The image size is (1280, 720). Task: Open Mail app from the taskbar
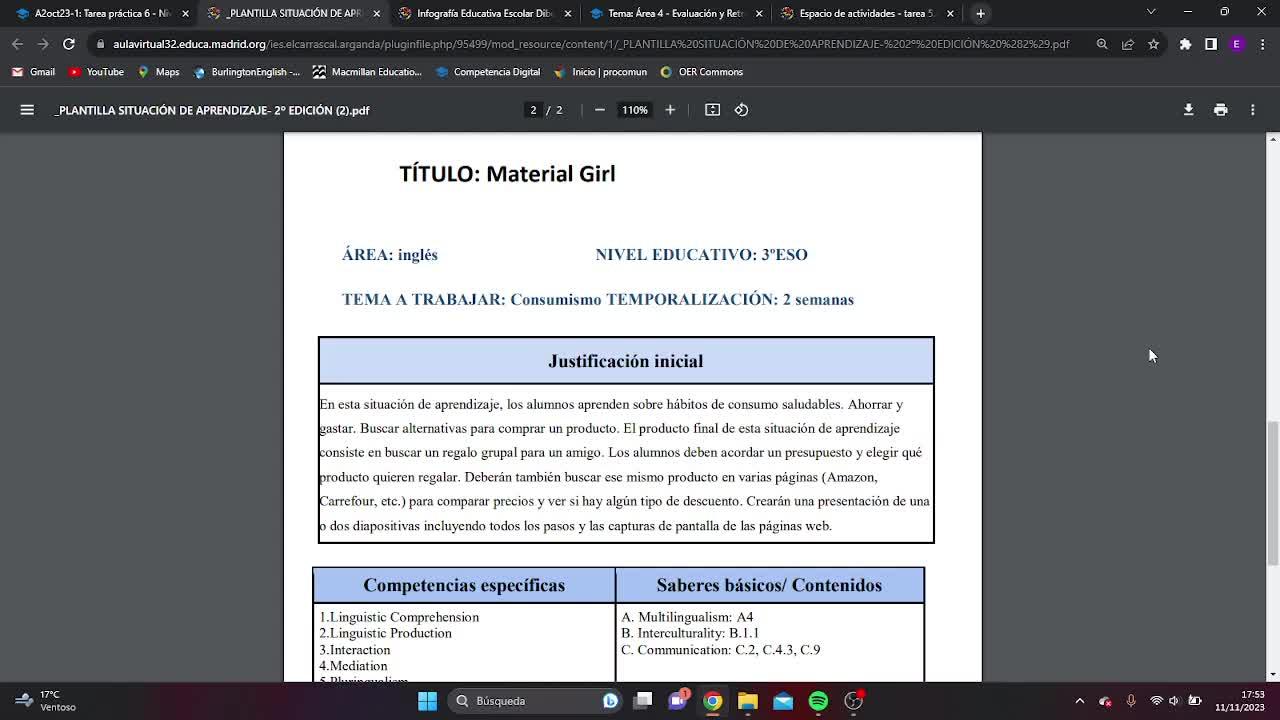(783, 701)
